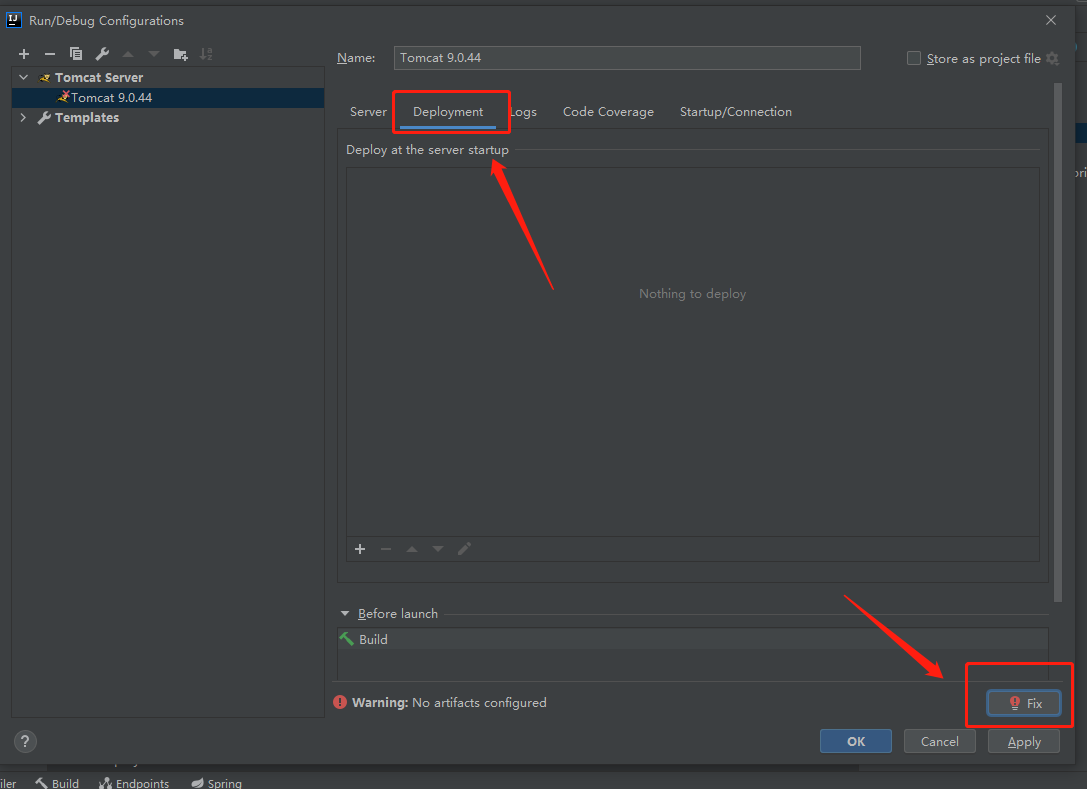Select Tomcat 9.0.44 configuration in tree

click(x=168, y=98)
